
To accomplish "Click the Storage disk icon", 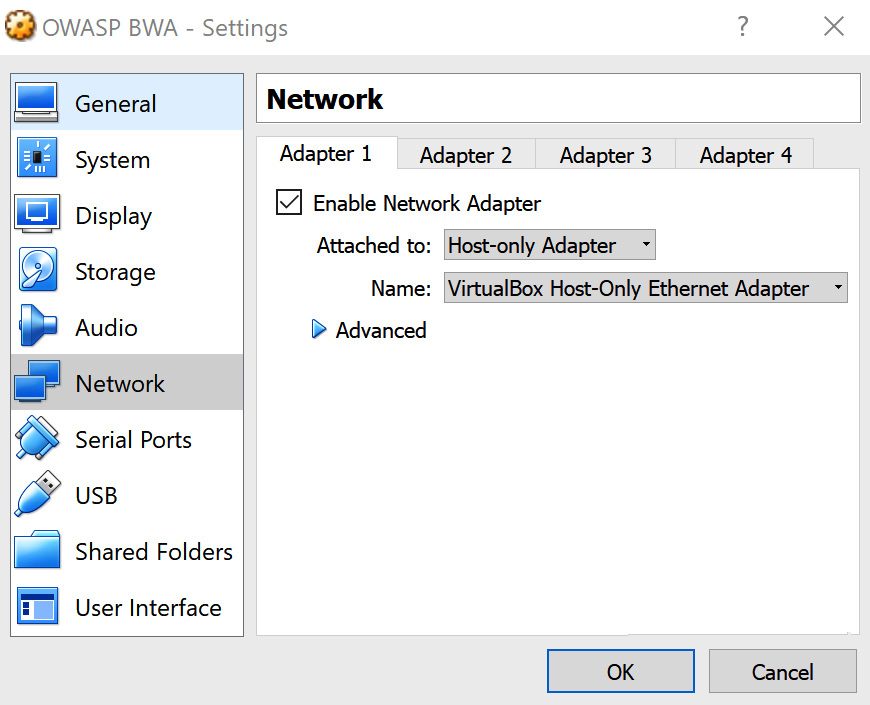I will pyautogui.click(x=38, y=270).
